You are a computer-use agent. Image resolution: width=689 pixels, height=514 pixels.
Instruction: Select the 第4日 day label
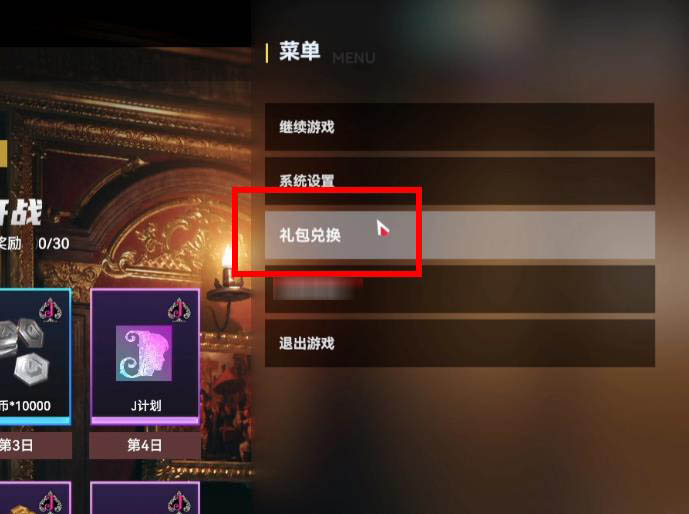(145, 445)
